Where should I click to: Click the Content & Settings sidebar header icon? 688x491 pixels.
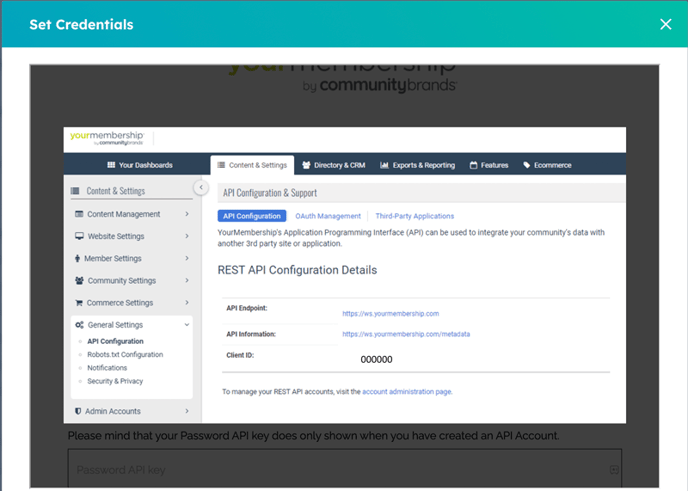(75, 191)
